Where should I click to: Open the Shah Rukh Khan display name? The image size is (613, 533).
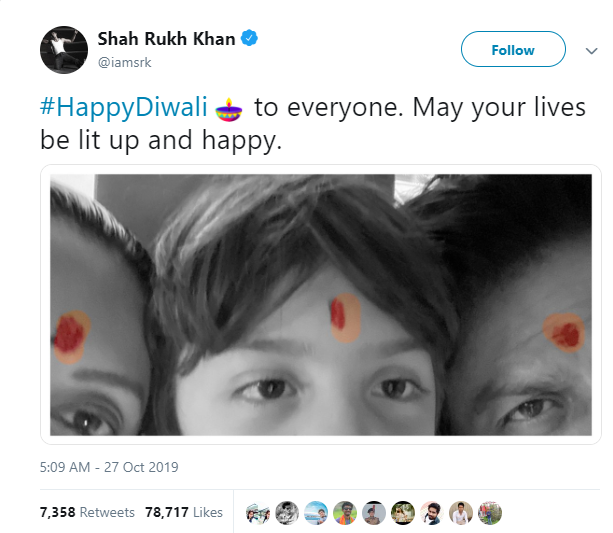(x=166, y=39)
